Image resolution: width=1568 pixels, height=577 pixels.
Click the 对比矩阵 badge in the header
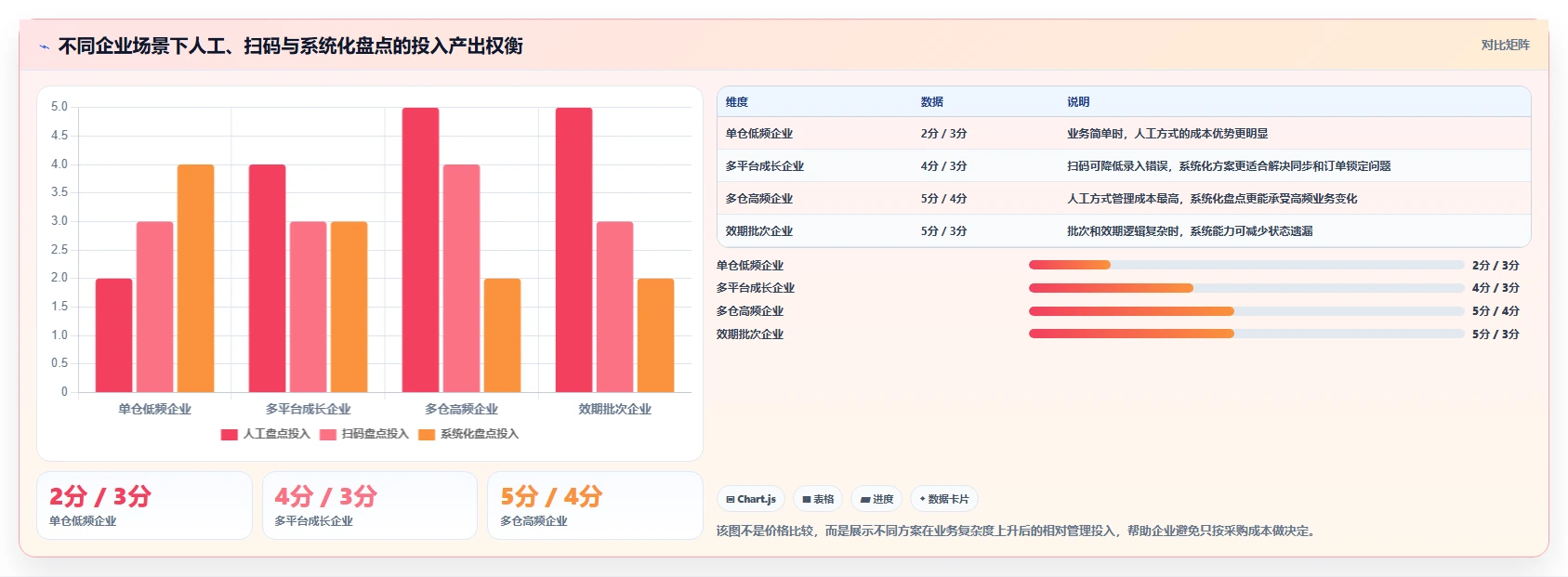click(x=1505, y=45)
